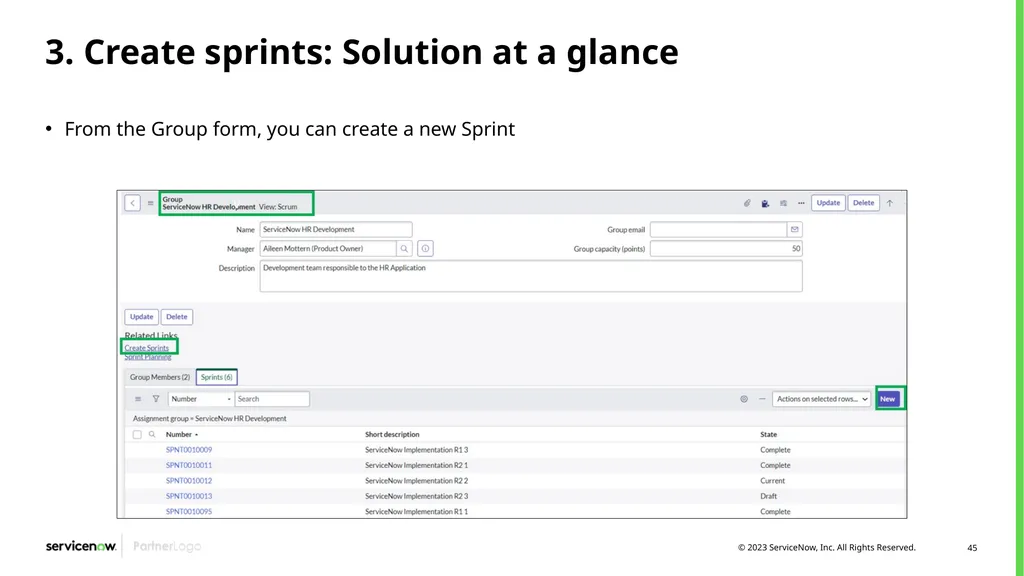Click into the Manager field

[x=328, y=249]
